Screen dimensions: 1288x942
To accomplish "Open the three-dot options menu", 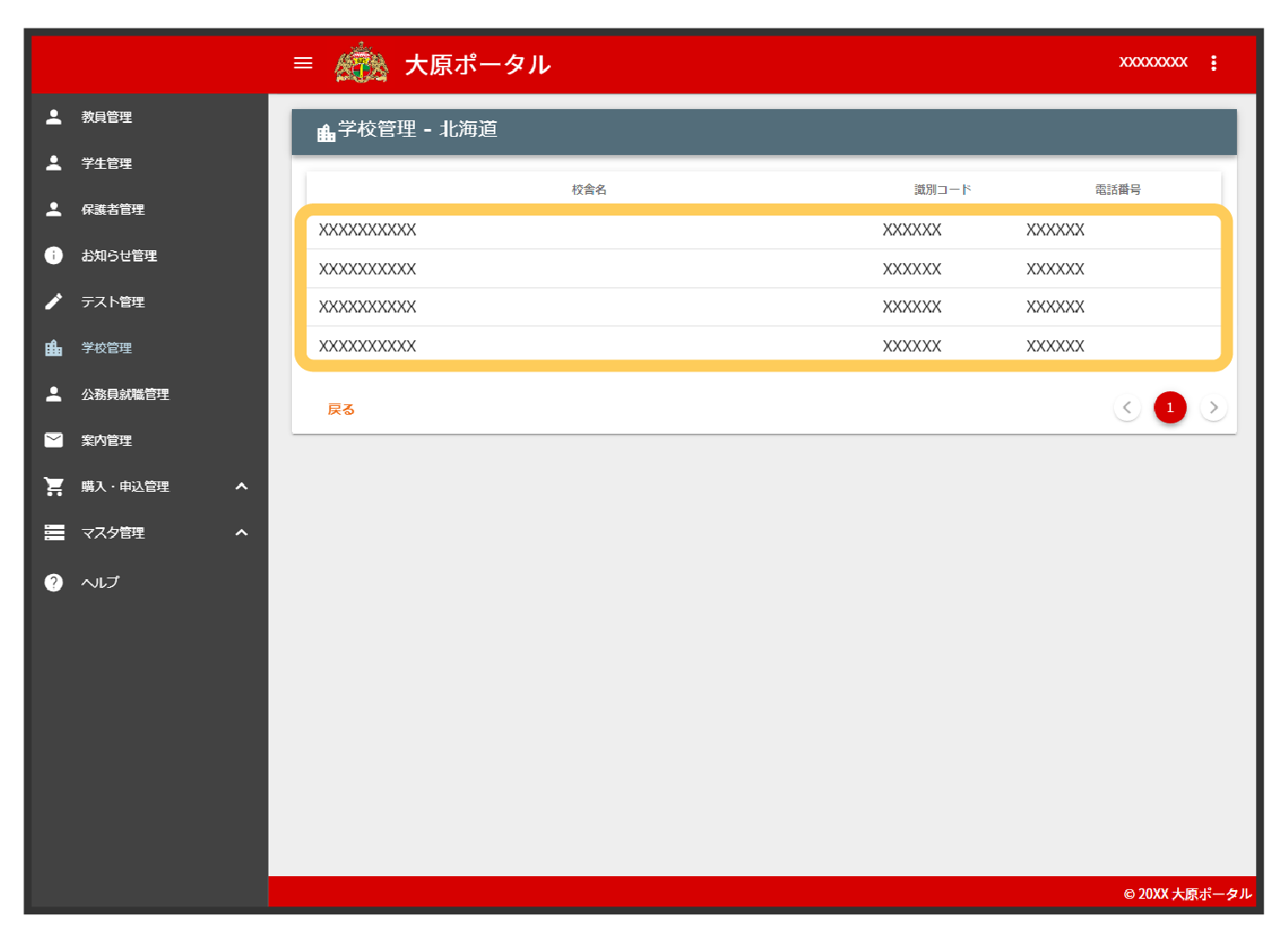I will 1214,63.
